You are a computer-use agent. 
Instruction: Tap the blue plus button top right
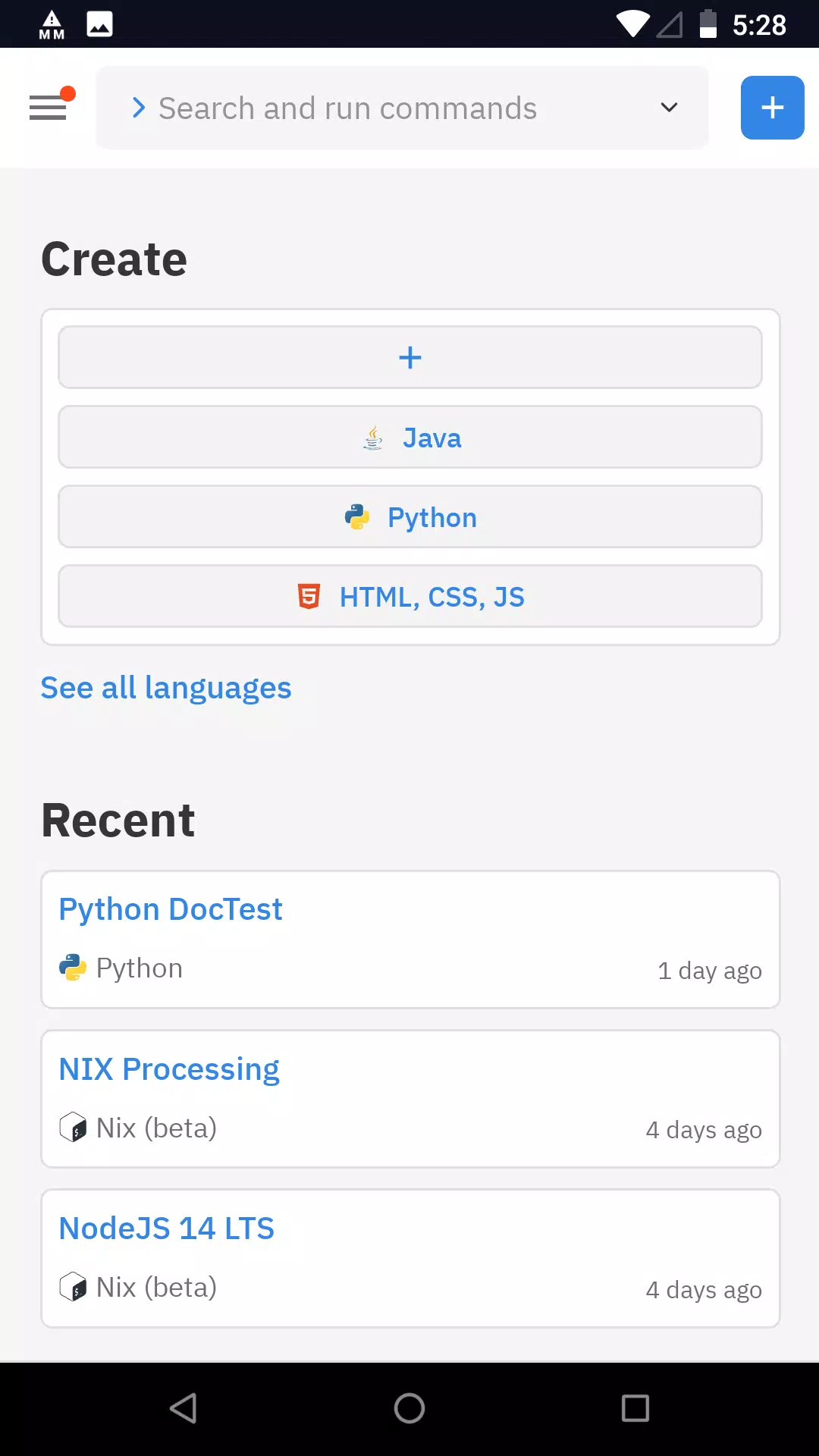click(x=772, y=108)
